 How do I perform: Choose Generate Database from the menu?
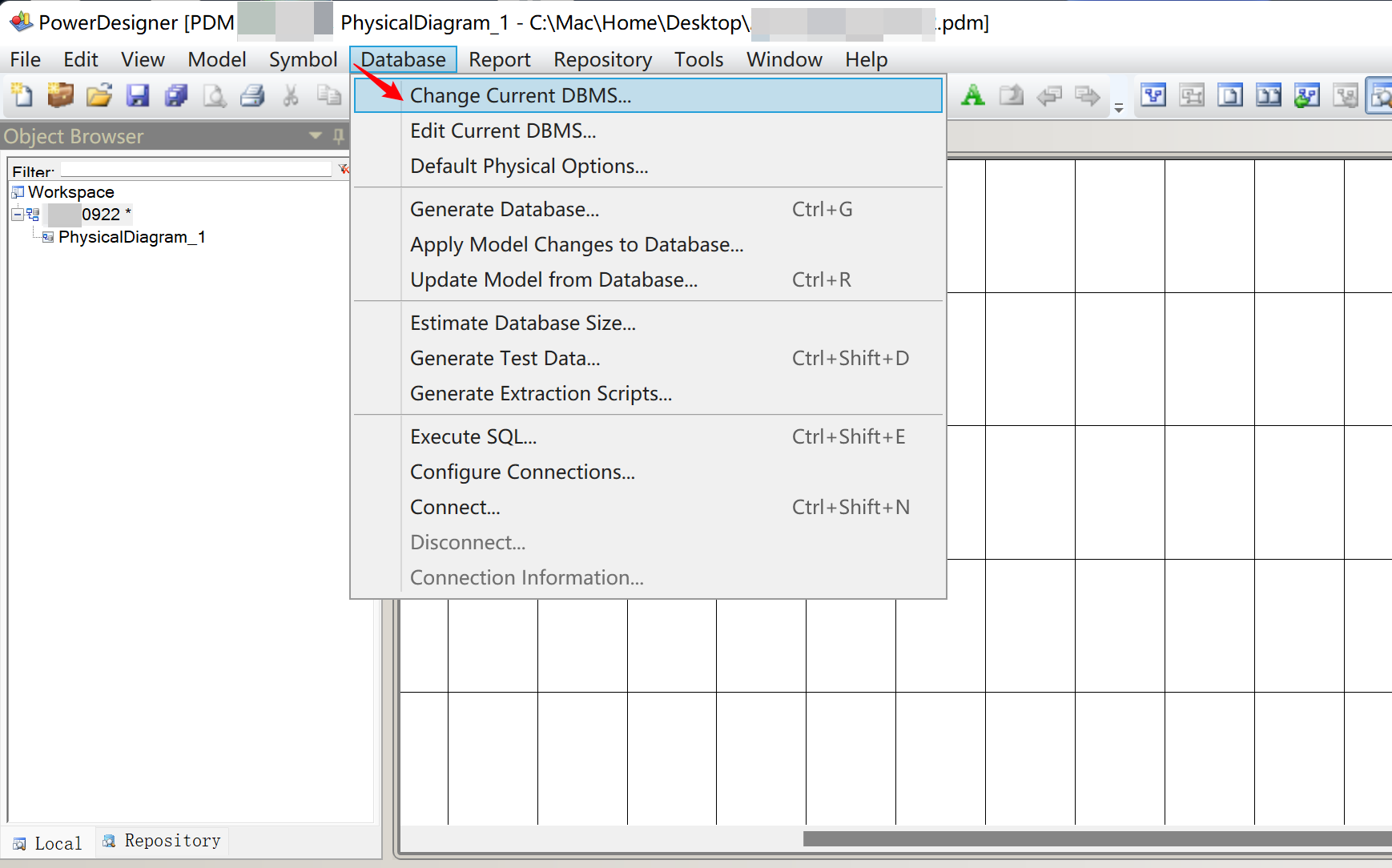pos(505,209)
